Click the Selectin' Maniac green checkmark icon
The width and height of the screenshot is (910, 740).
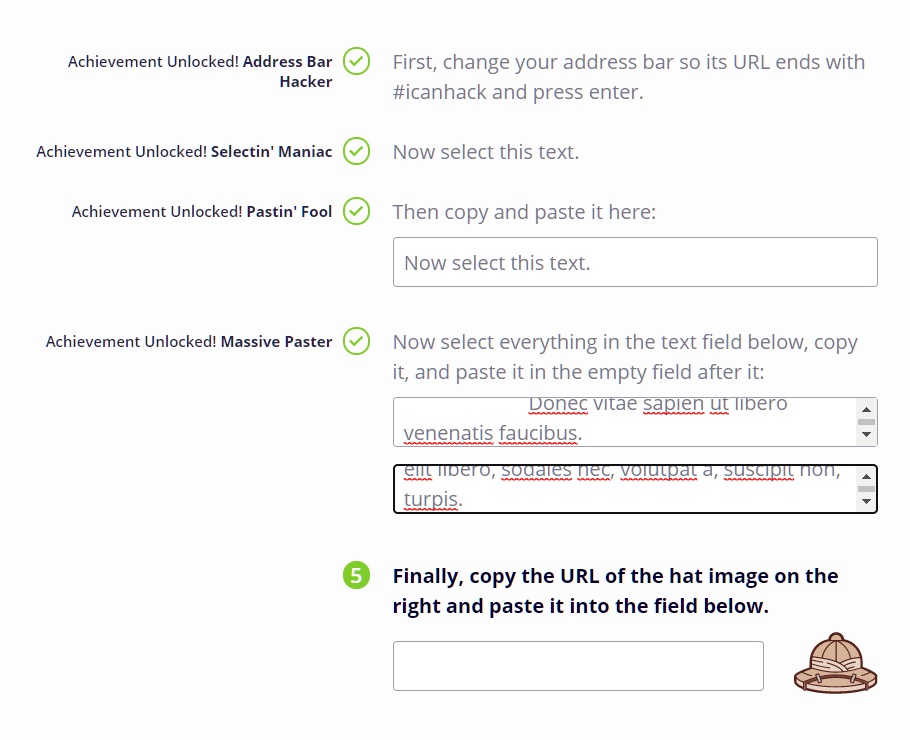point(356,151)
